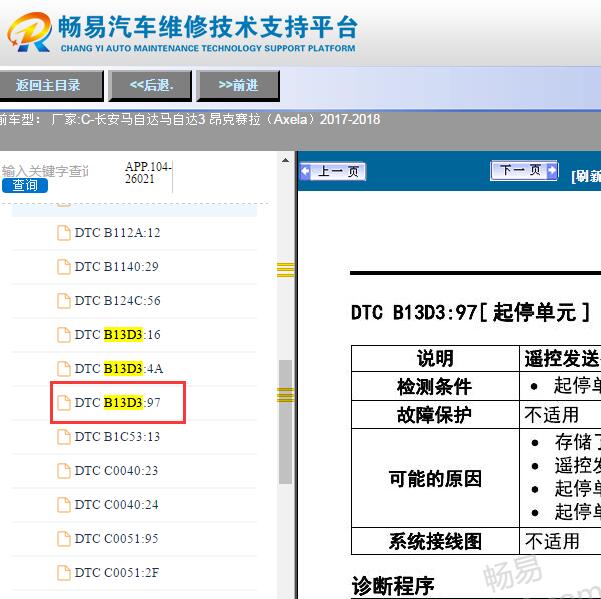Click the 诊断程序 section heading

393,586
